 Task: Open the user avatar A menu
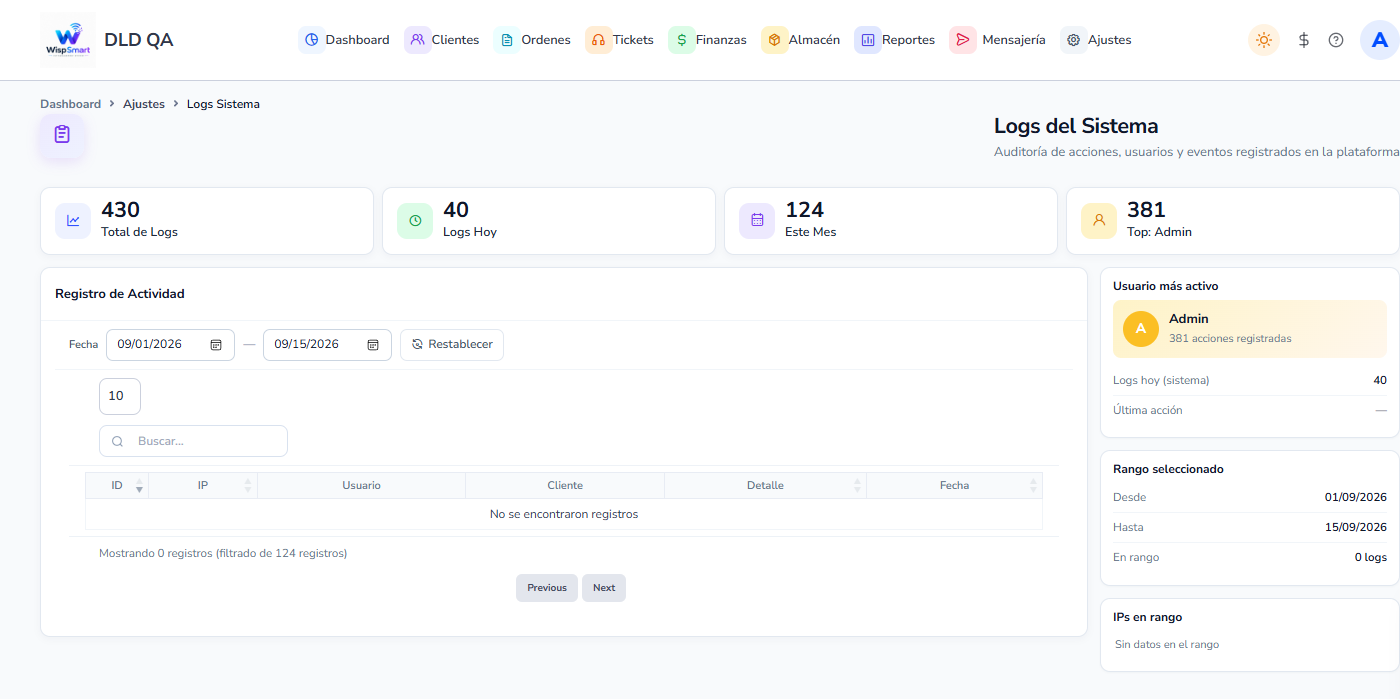(x=1380, y=40)
